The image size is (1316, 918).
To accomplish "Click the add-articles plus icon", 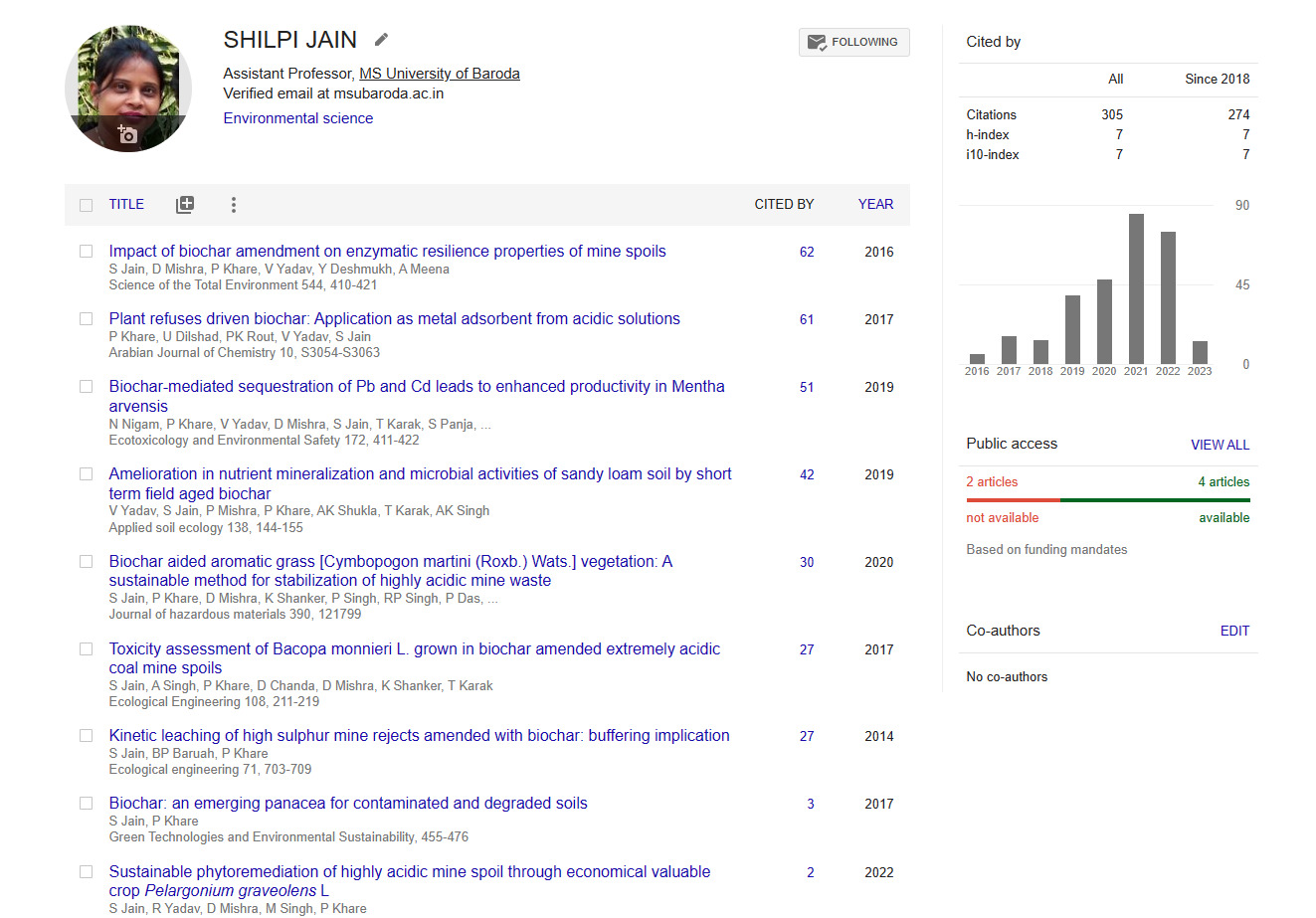I will (185, 205).
